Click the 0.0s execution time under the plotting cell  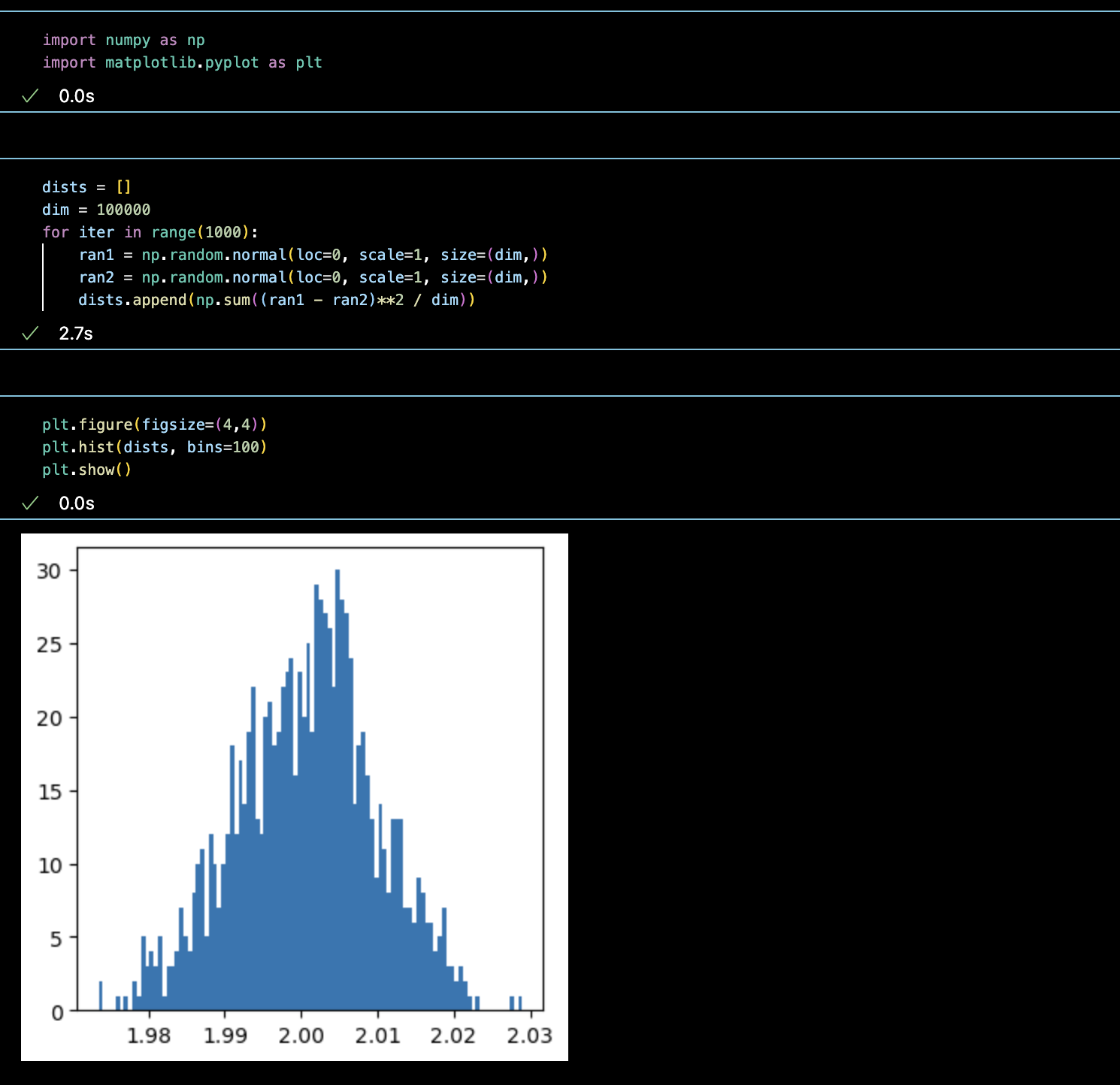pos(77,503)
